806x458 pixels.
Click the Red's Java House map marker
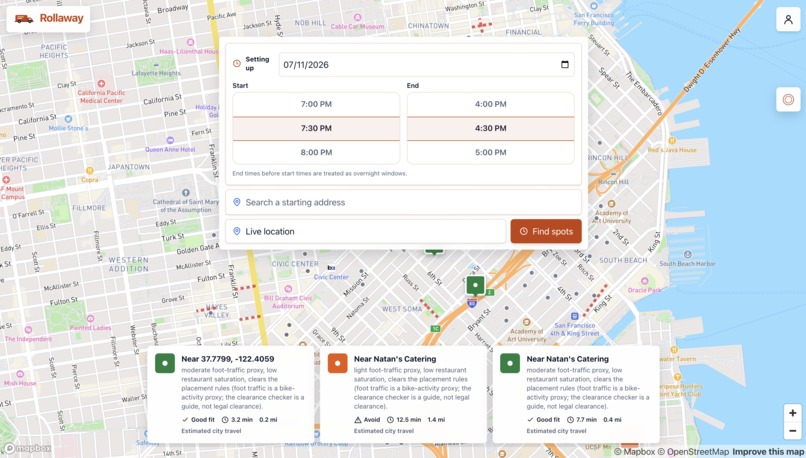[672, 140]
